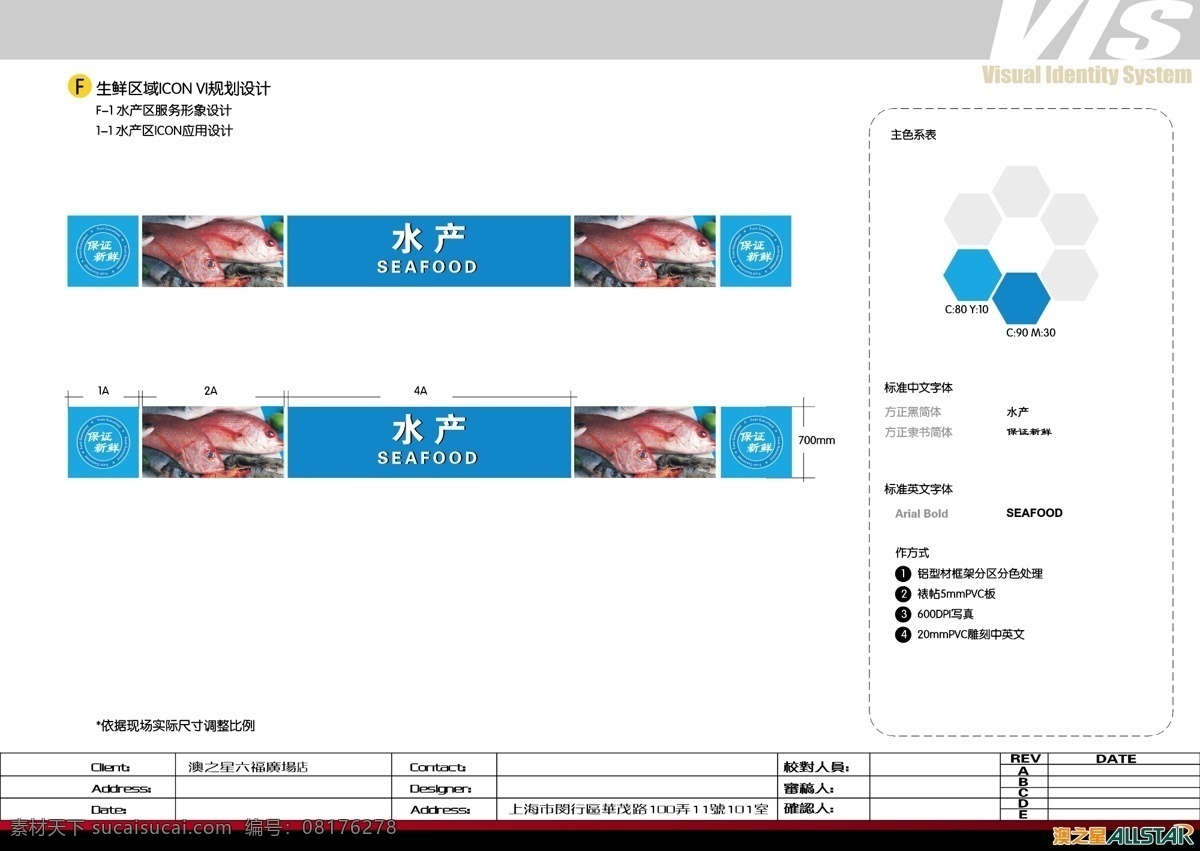
Task: Click the 标准中文字体 heading
Action: pyautogui.click(x=919, y=388)
